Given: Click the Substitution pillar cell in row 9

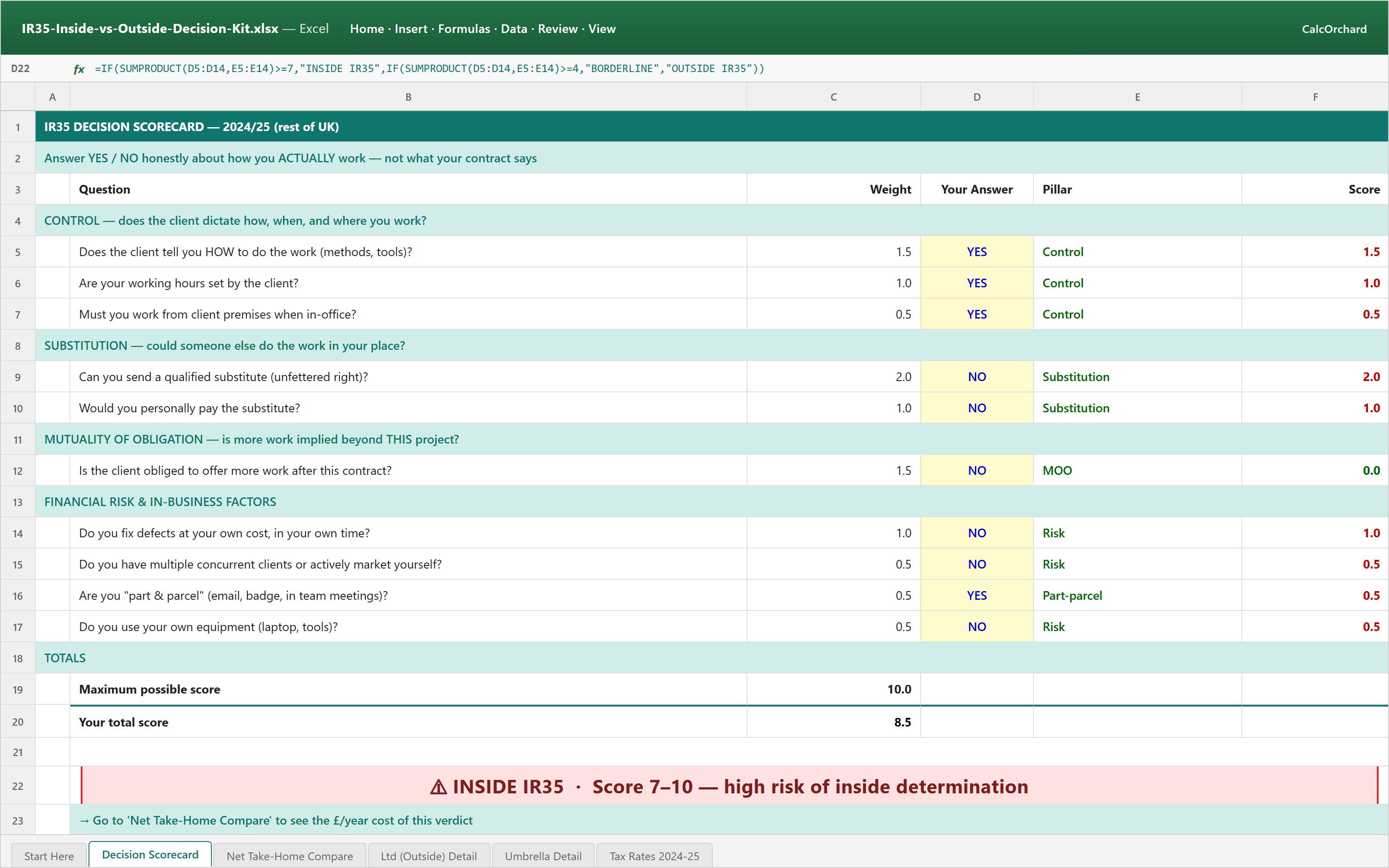Looking at the screenshot, I should 1138,377.
